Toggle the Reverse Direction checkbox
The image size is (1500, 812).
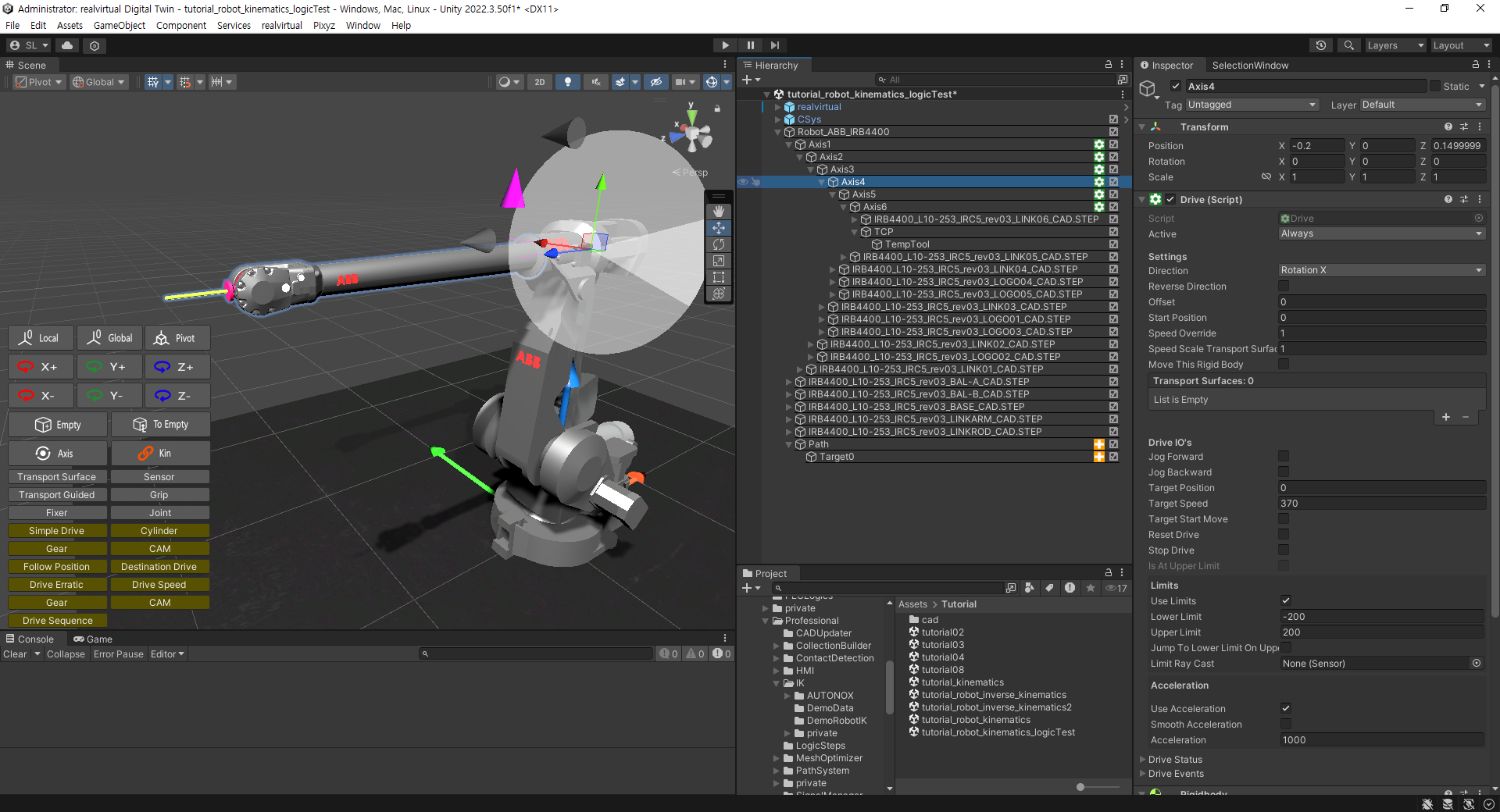(x=1284, y=287)
